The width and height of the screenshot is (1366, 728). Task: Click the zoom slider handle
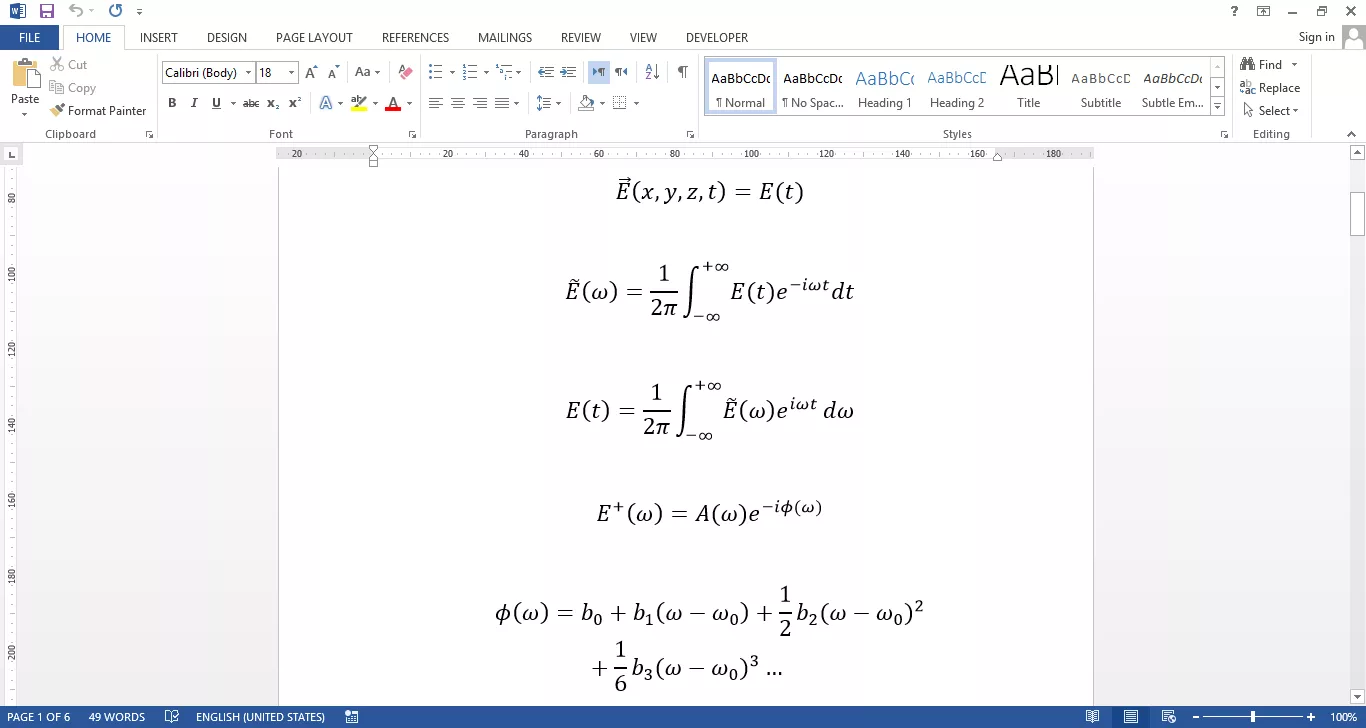pos(1253,717)
